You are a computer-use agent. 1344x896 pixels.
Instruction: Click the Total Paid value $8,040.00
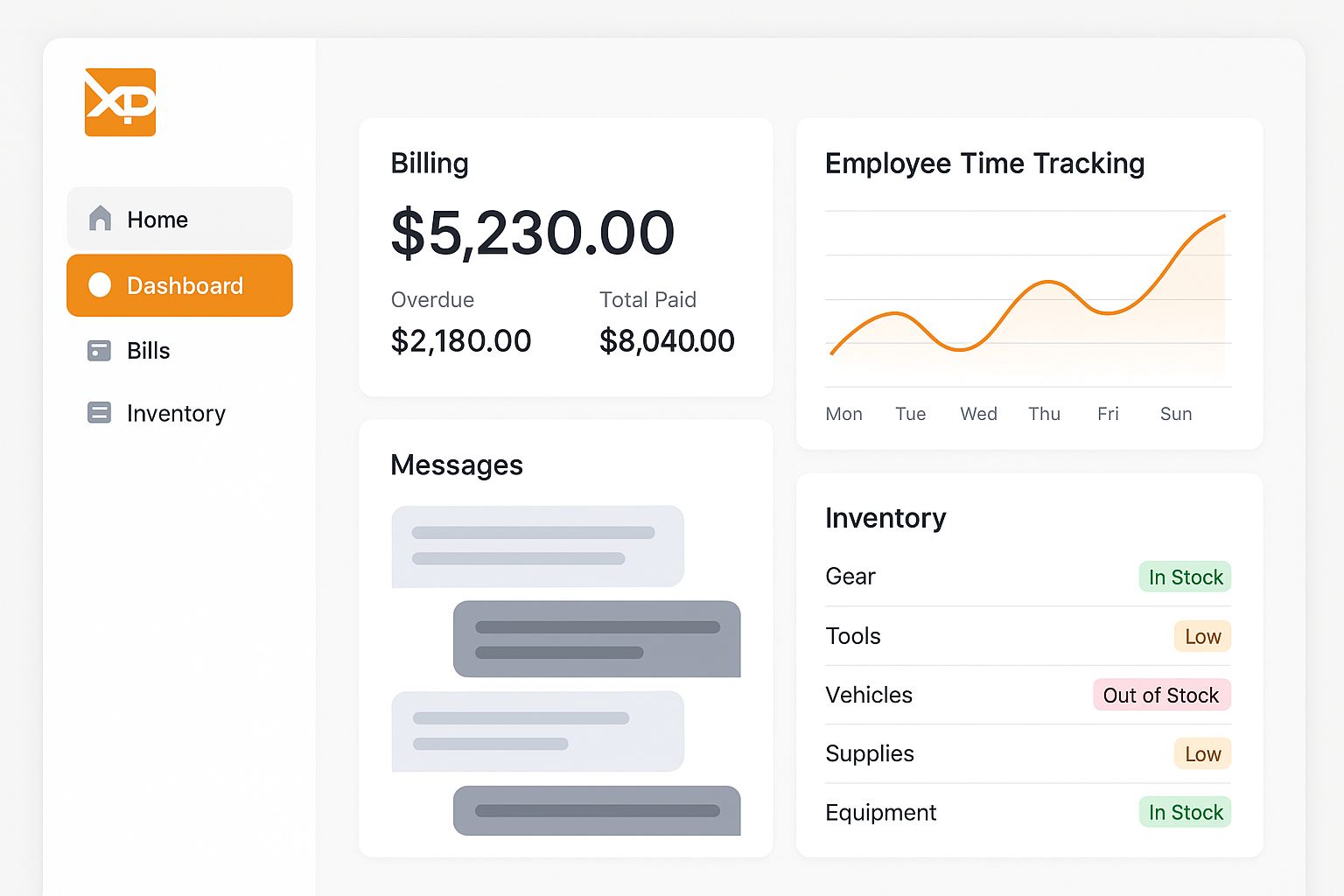click(667, 341)
